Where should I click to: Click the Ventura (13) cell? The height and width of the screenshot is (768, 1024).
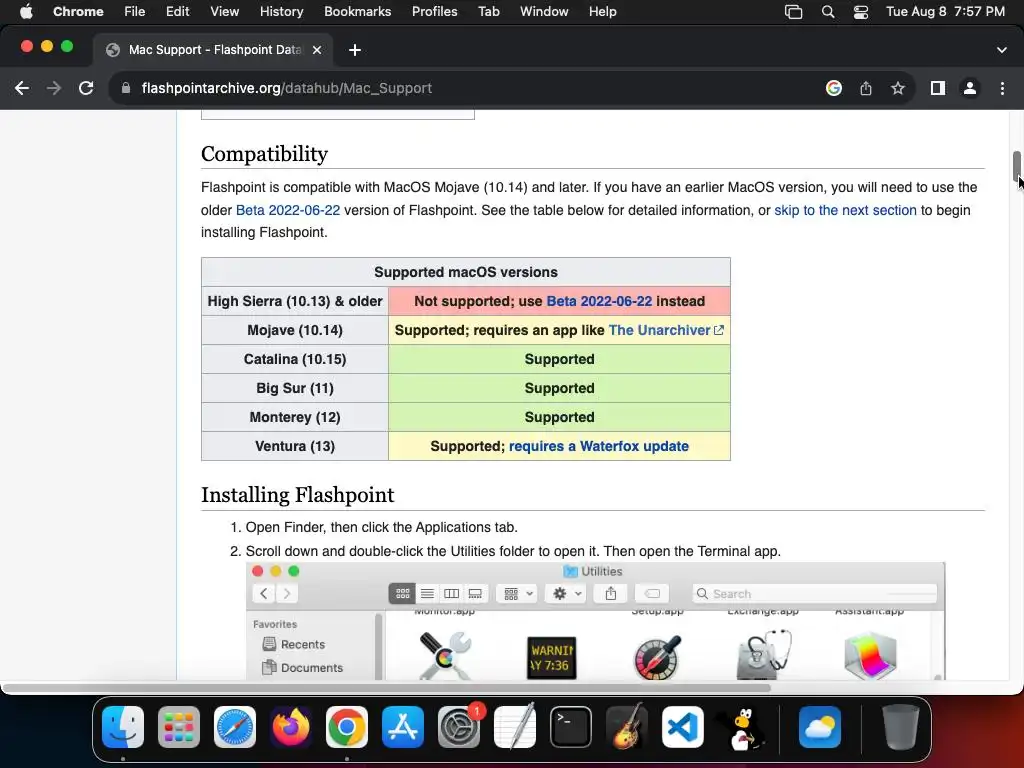[295, 447]
